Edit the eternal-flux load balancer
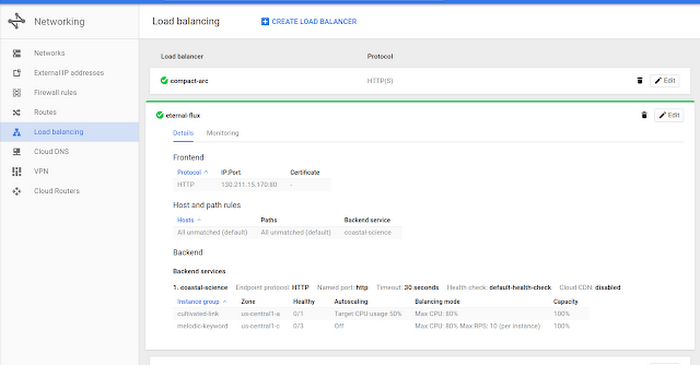 [669, 115]
